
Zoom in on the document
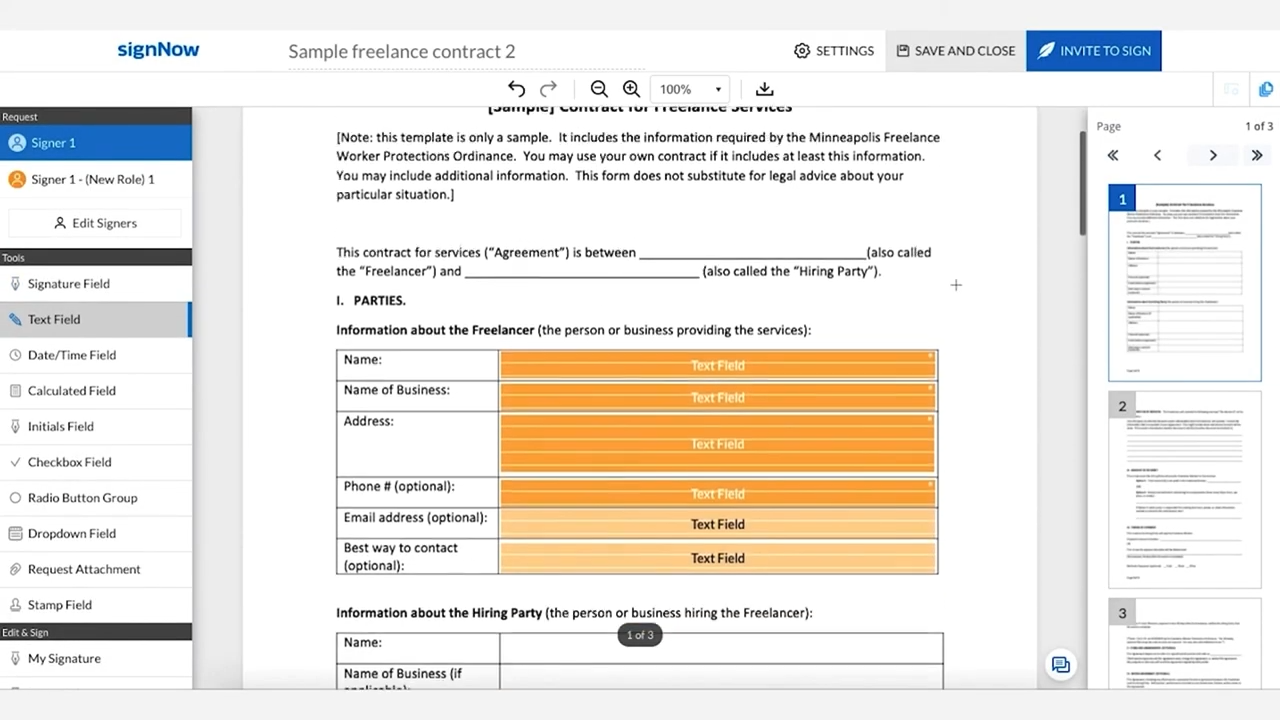[x=631, y=89]
